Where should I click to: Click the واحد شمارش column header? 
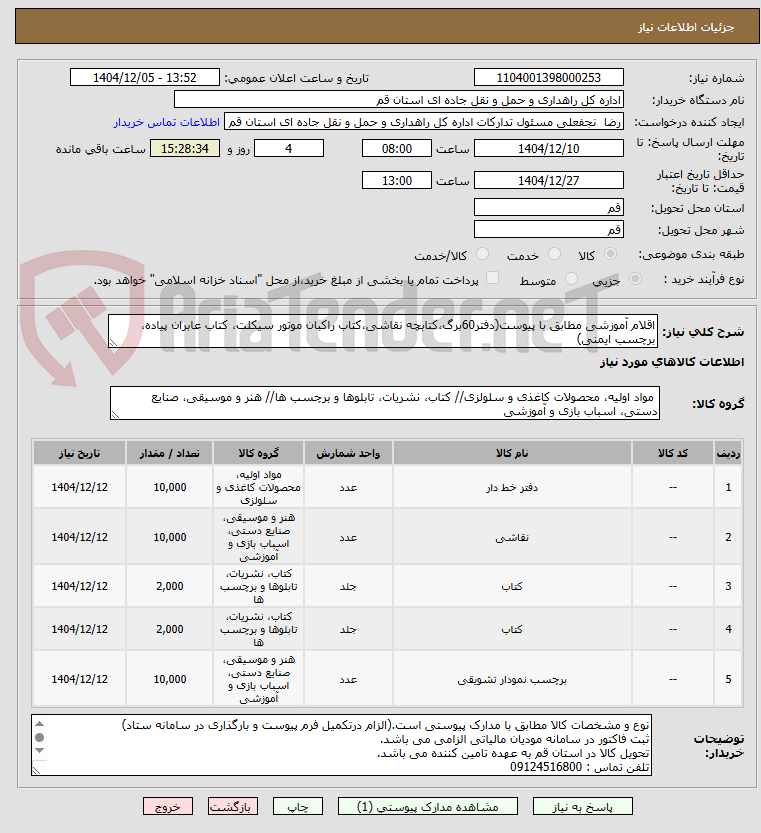pos(348,453)
